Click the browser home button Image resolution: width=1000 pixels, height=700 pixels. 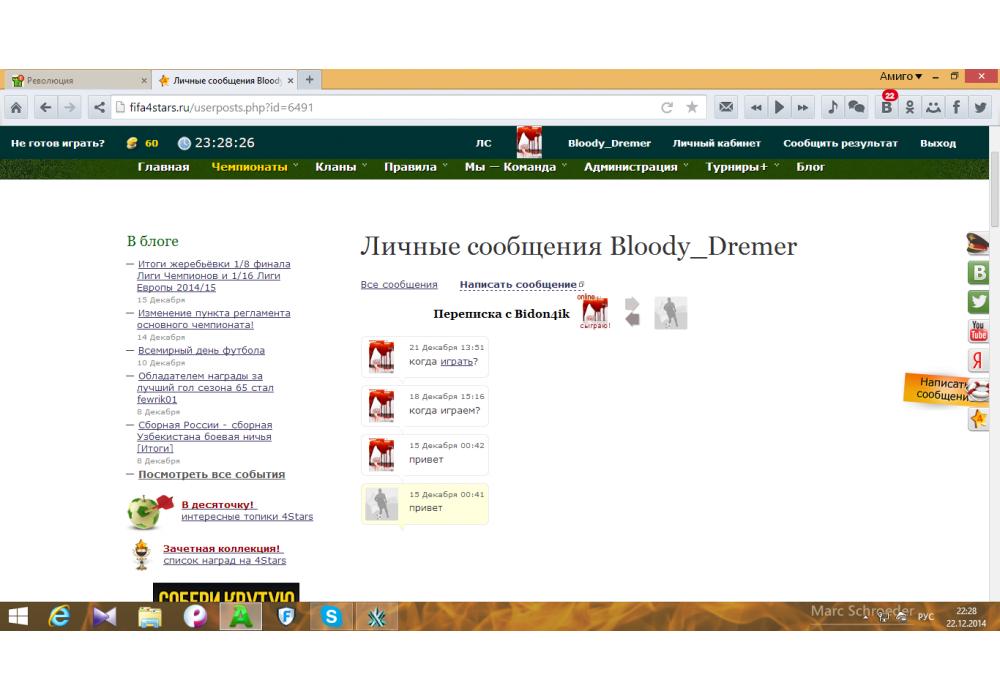point(17,107)
